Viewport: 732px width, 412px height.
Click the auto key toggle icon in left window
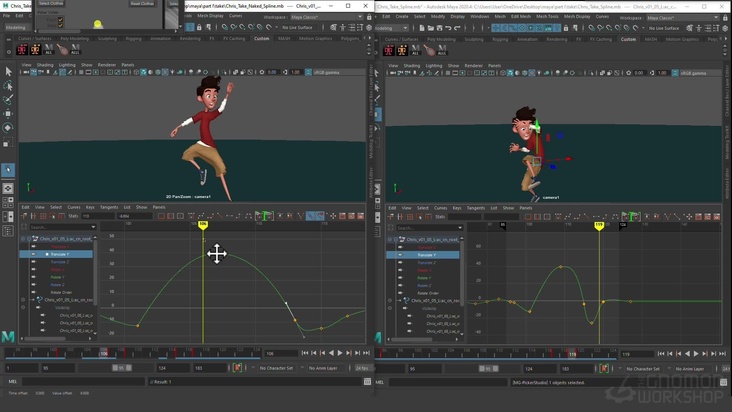click(x=237, y=368)
